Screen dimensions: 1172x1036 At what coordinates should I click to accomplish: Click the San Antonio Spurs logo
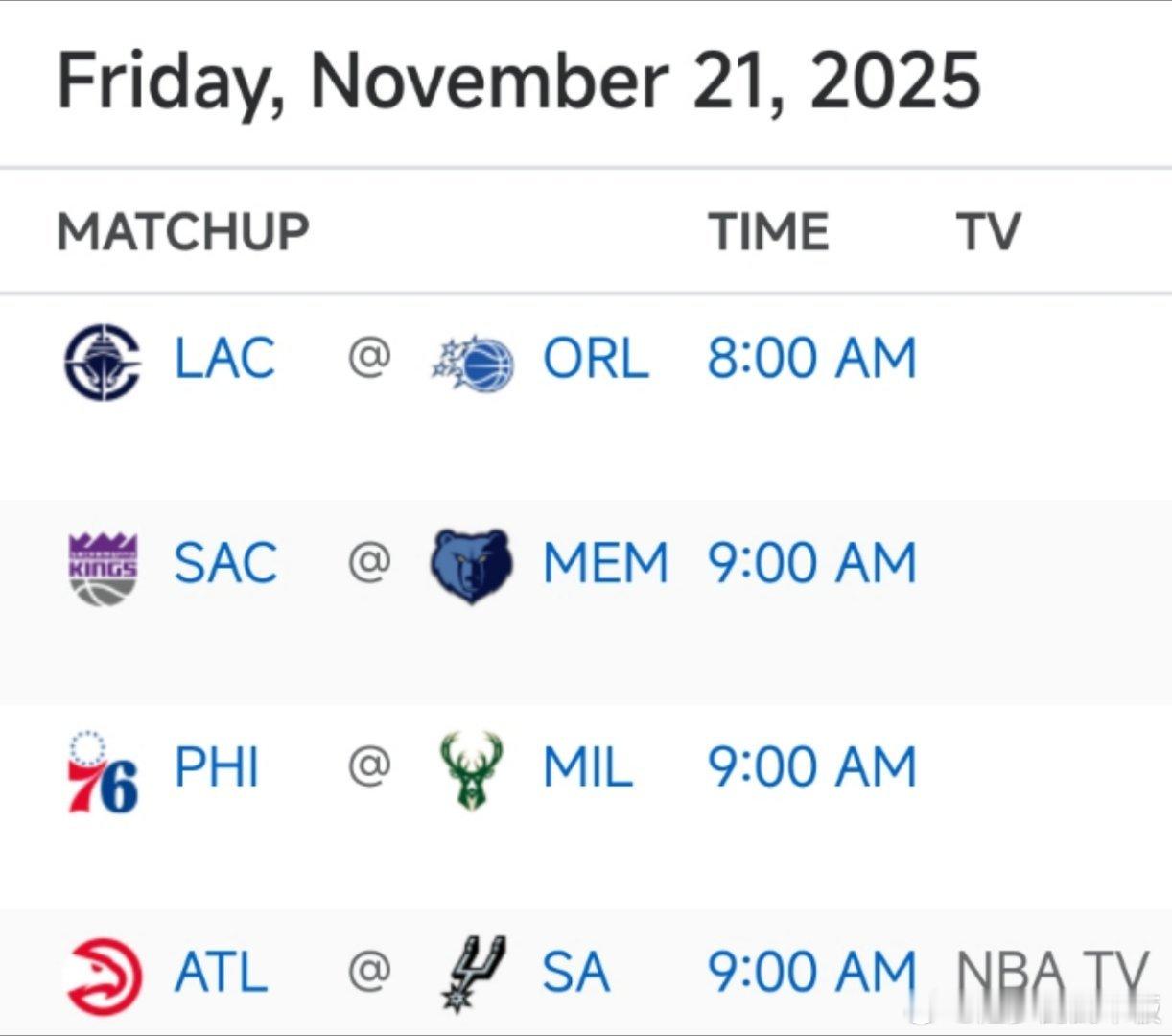(473, 974)
